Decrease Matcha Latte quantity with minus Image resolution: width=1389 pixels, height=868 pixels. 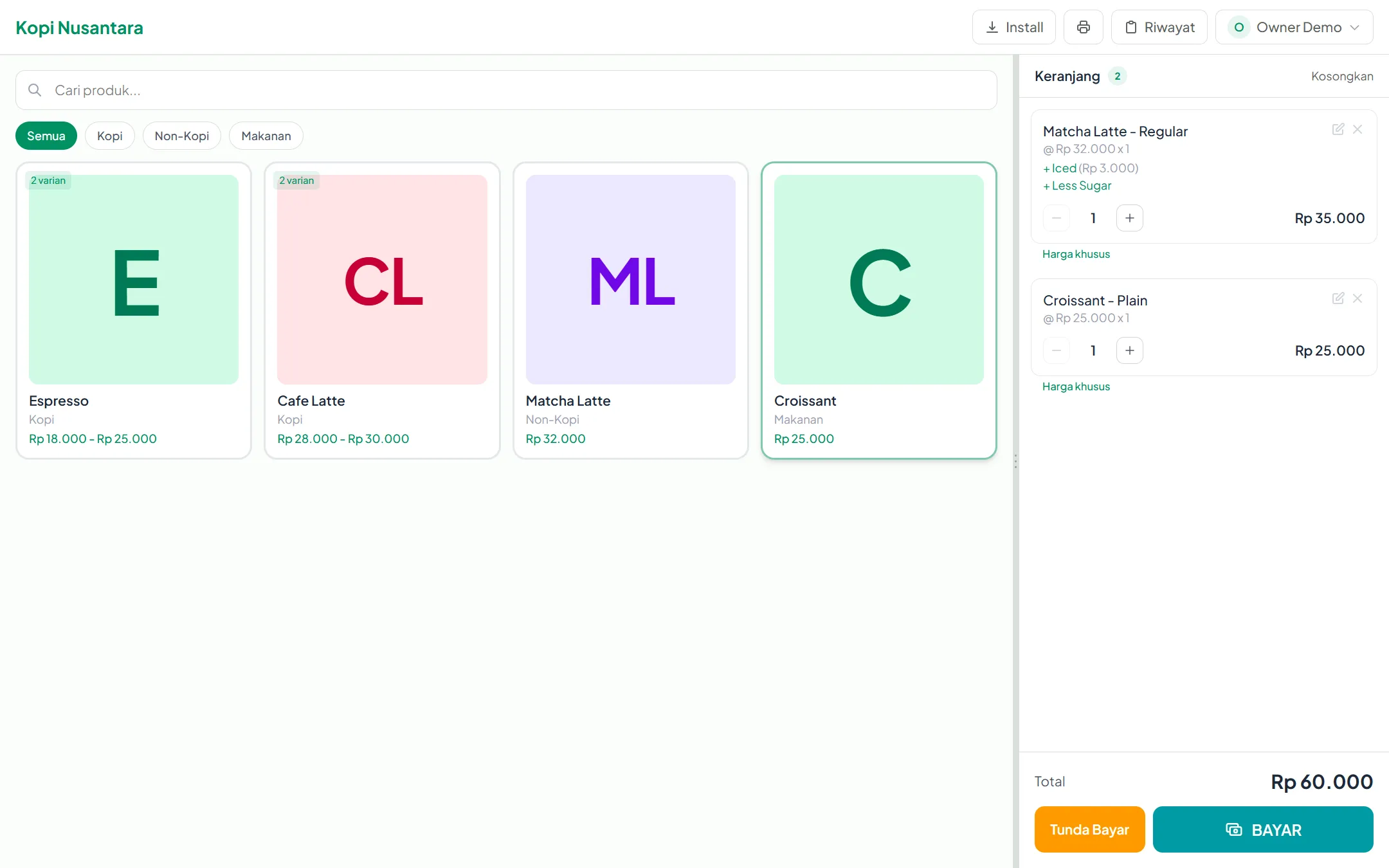point(1057,218)
